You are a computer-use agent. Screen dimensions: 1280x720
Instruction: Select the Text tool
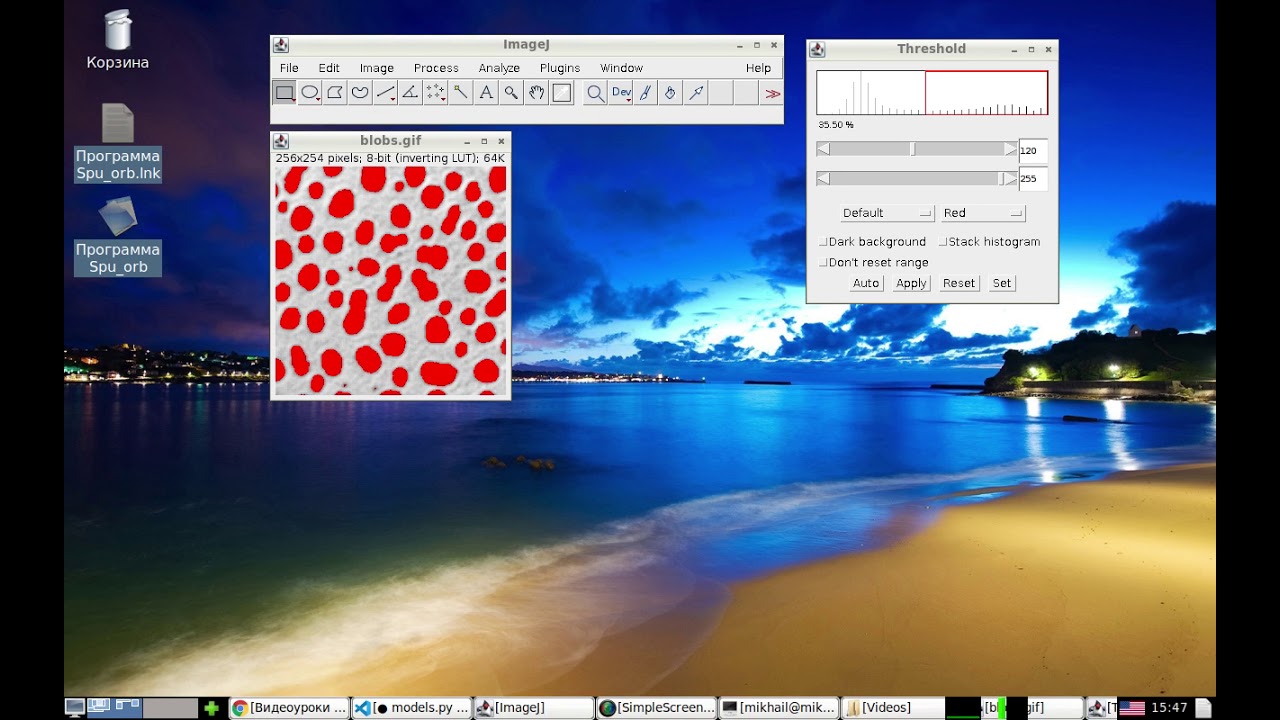(486, 93)
